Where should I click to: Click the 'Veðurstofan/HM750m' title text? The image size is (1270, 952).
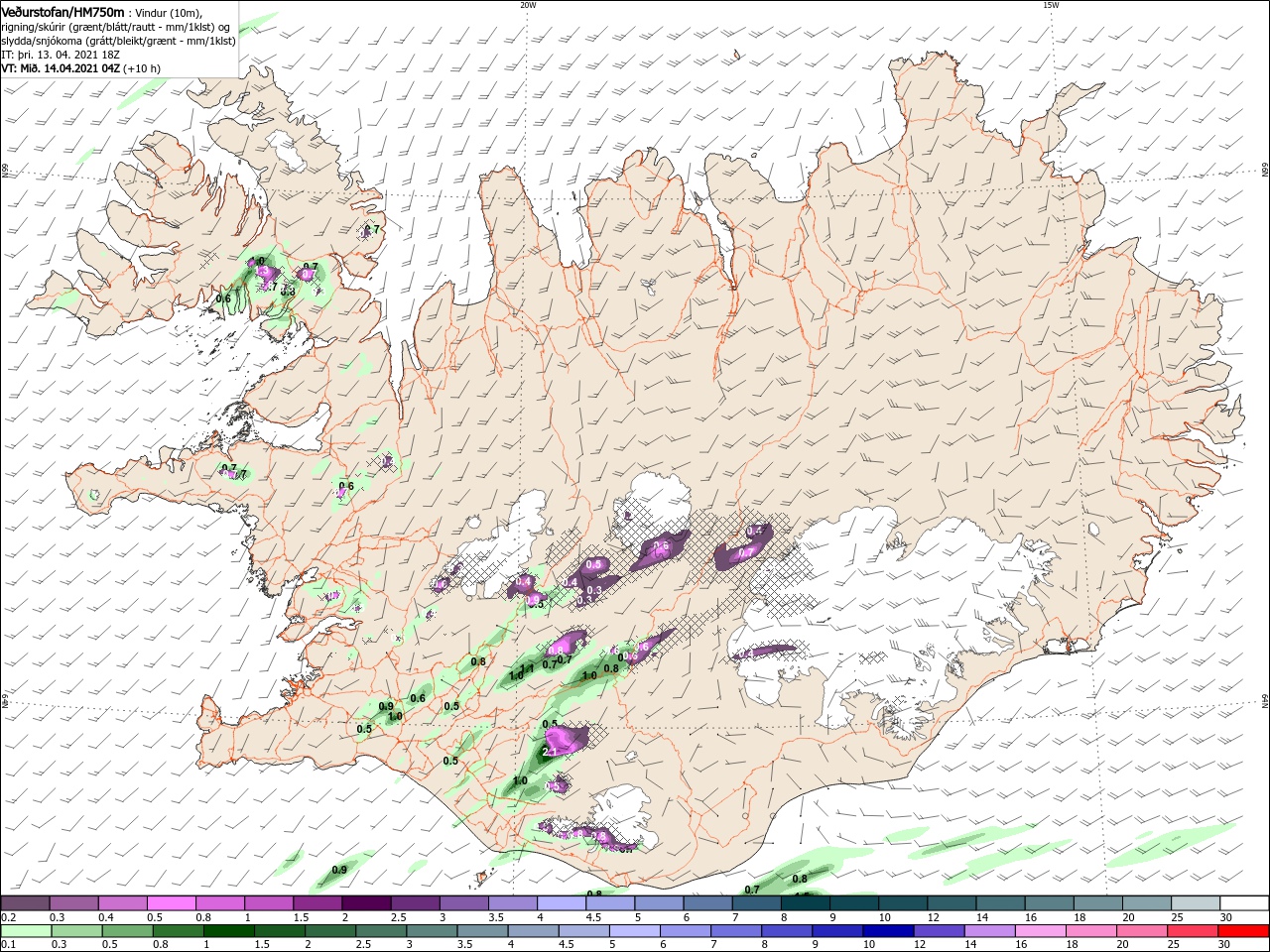pos(63,12)
